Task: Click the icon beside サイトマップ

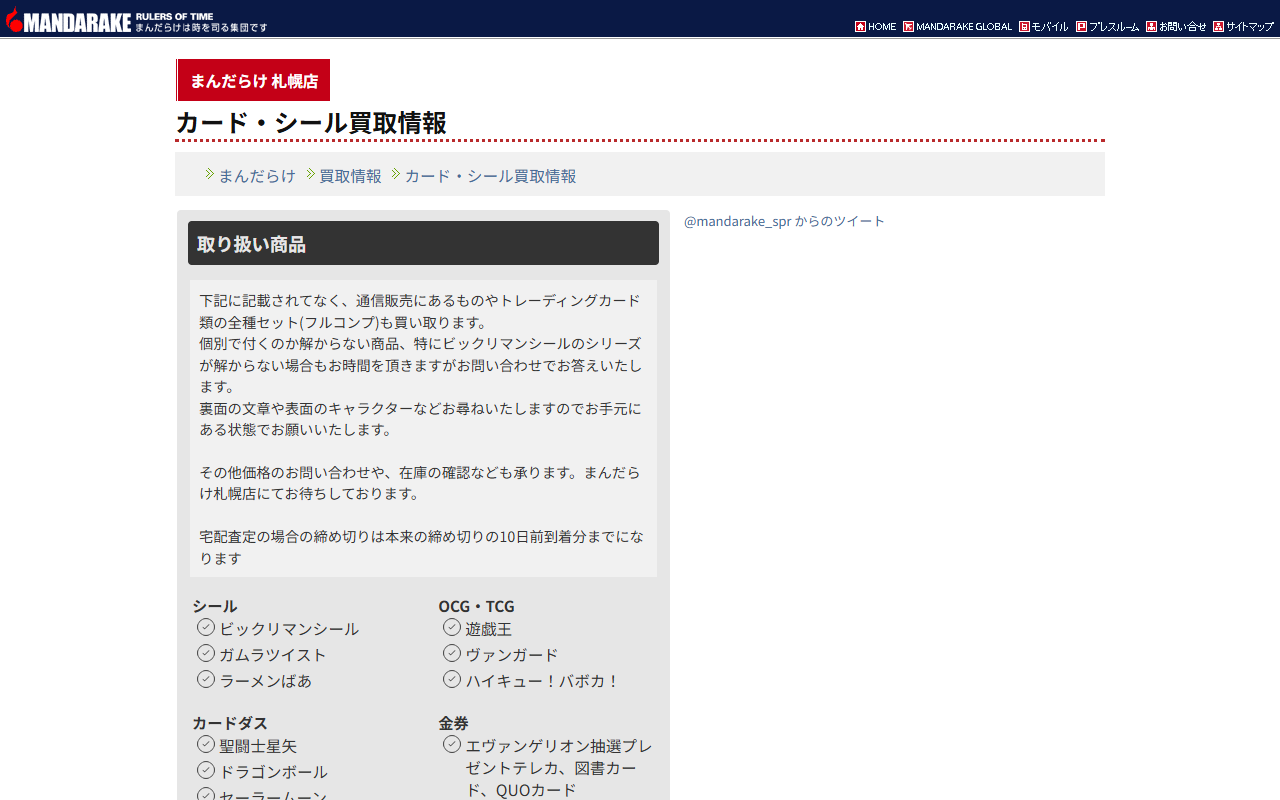Action: 1218,27
